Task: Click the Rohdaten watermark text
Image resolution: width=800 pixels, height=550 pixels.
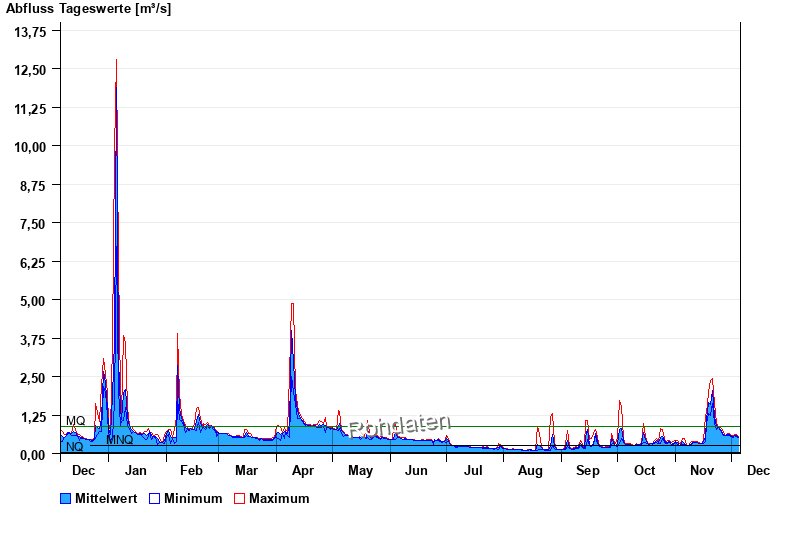Action: (400, 427)
